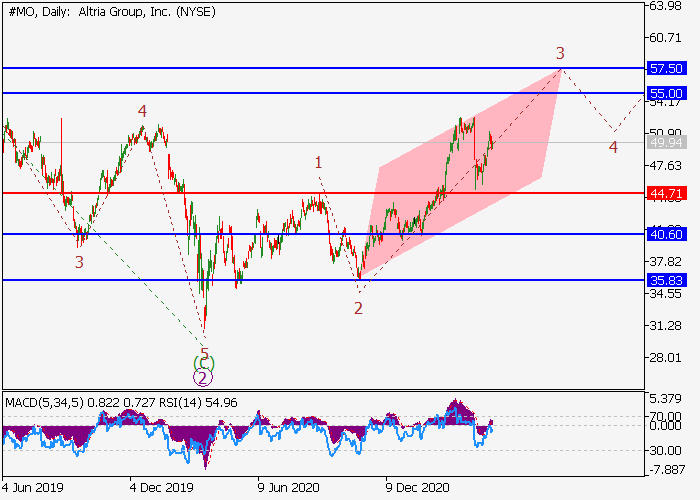The height and width of the screenshot is (500, 700).
Task: Click the 63.98 price axis label
Action: (x=666, y=6)
